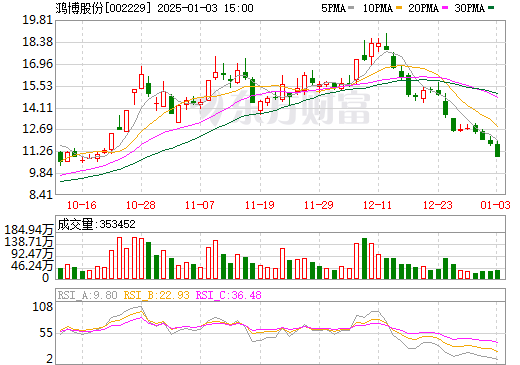Select the 11-29 date axis label
The height and width of the screenshot is (365, 520).
(319, 205)
